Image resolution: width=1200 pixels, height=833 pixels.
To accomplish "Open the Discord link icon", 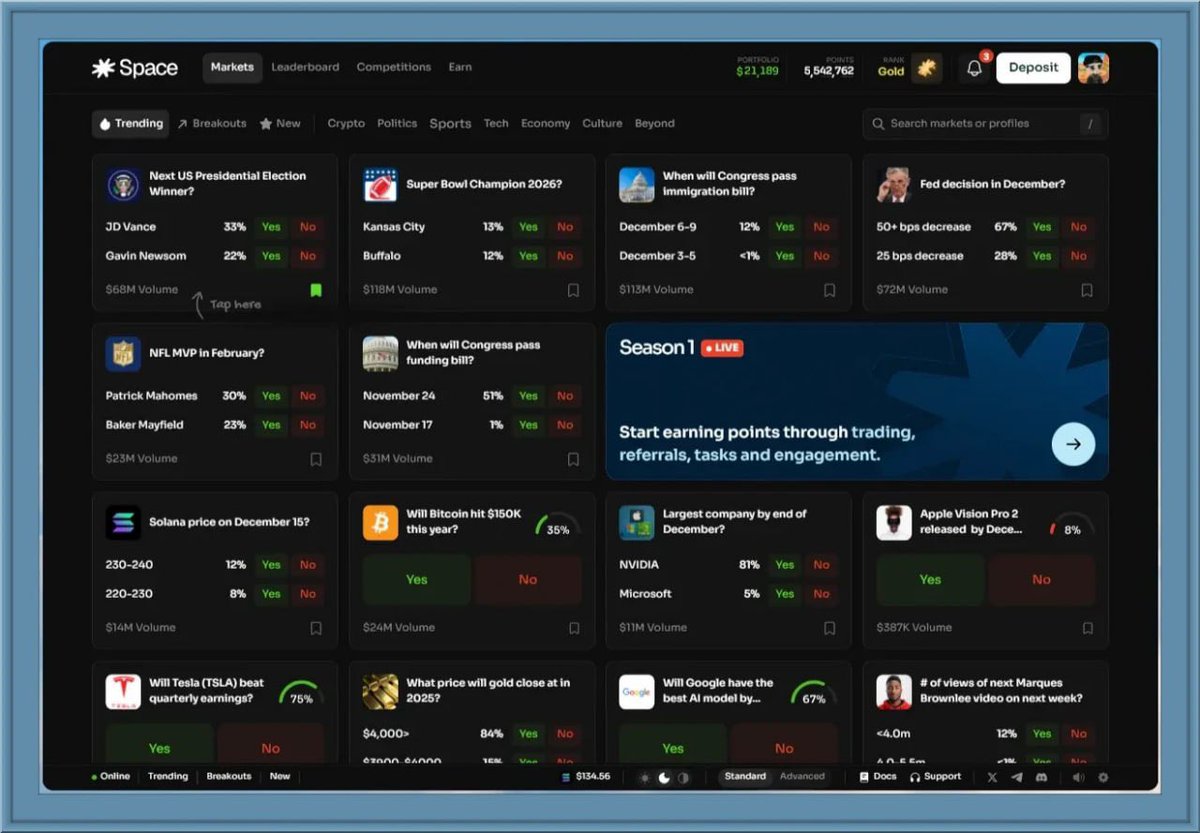I will pyautogui.click(x=1041, y=777).
